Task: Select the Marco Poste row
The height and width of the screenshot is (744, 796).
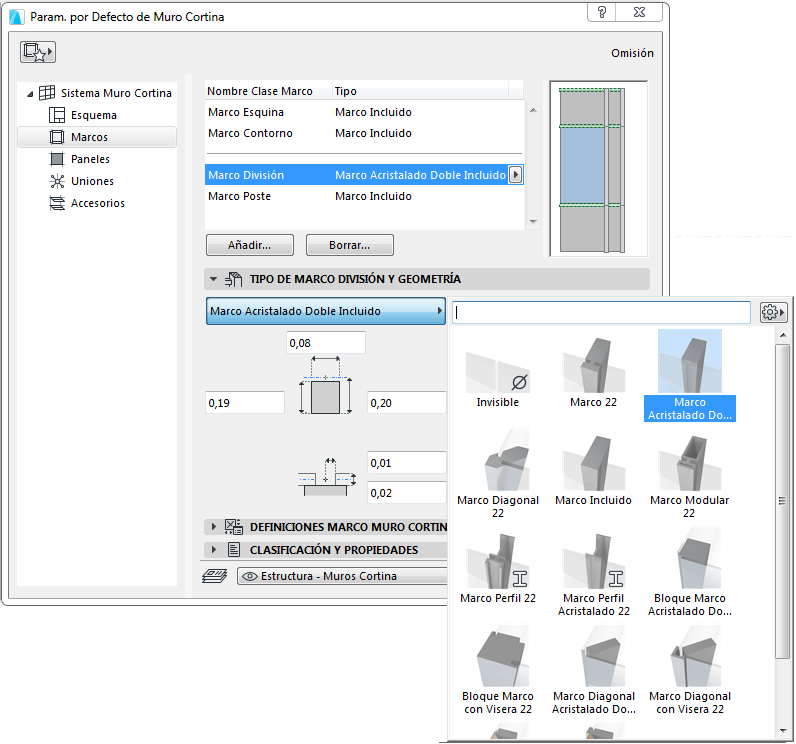Action: [364, 196]
